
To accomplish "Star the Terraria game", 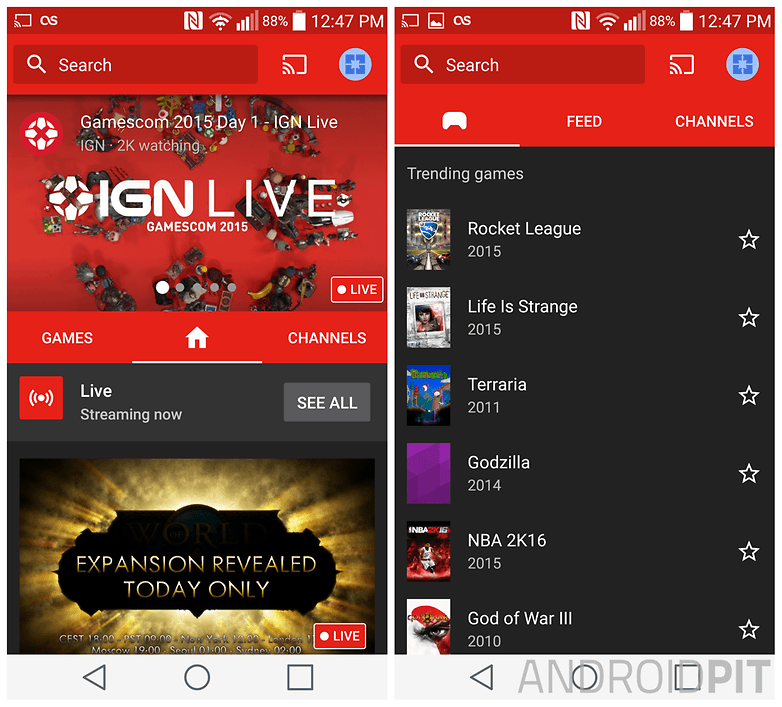I will tap(749, 396).
